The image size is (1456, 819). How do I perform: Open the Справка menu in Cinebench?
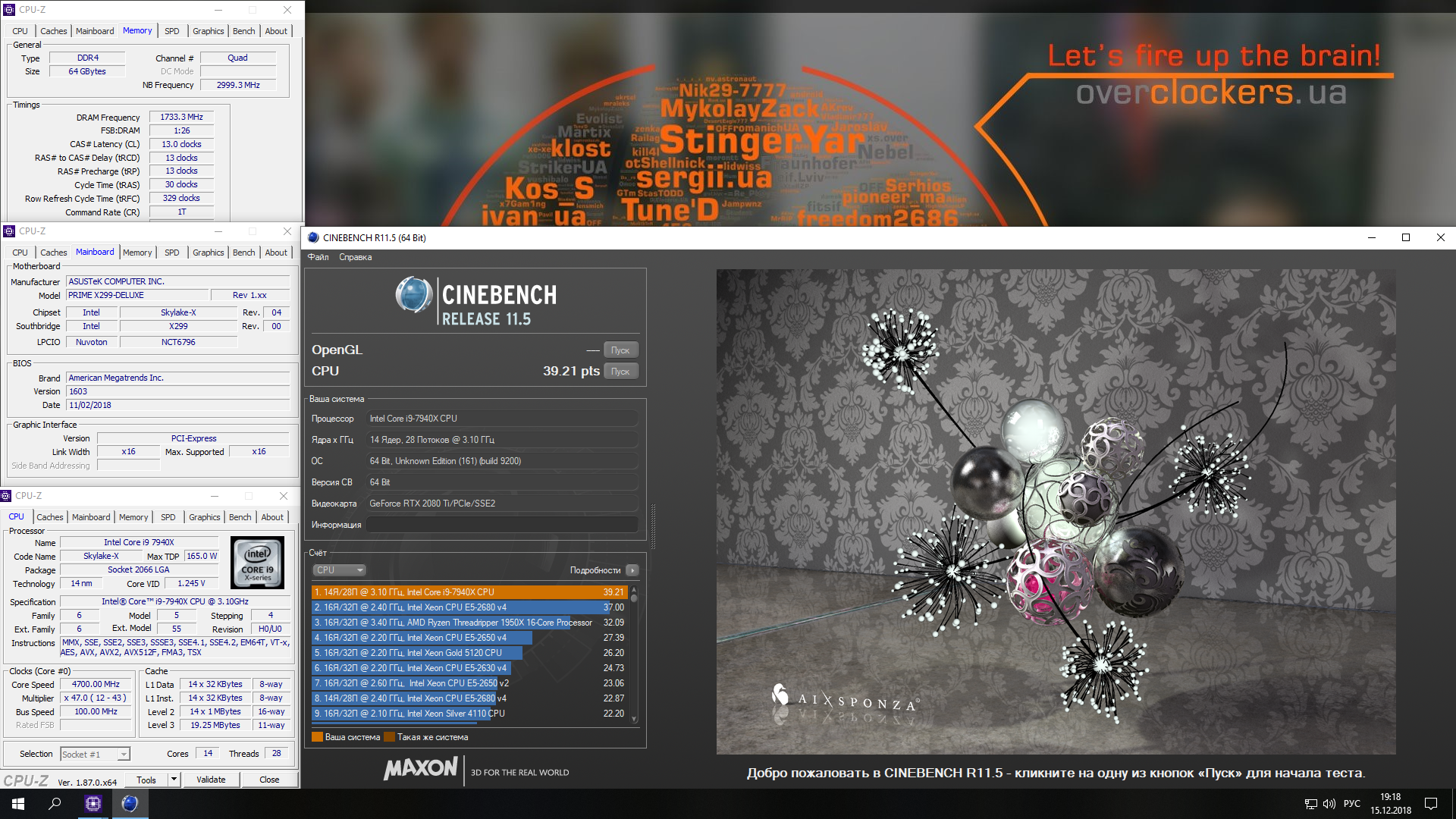[355, 257]
